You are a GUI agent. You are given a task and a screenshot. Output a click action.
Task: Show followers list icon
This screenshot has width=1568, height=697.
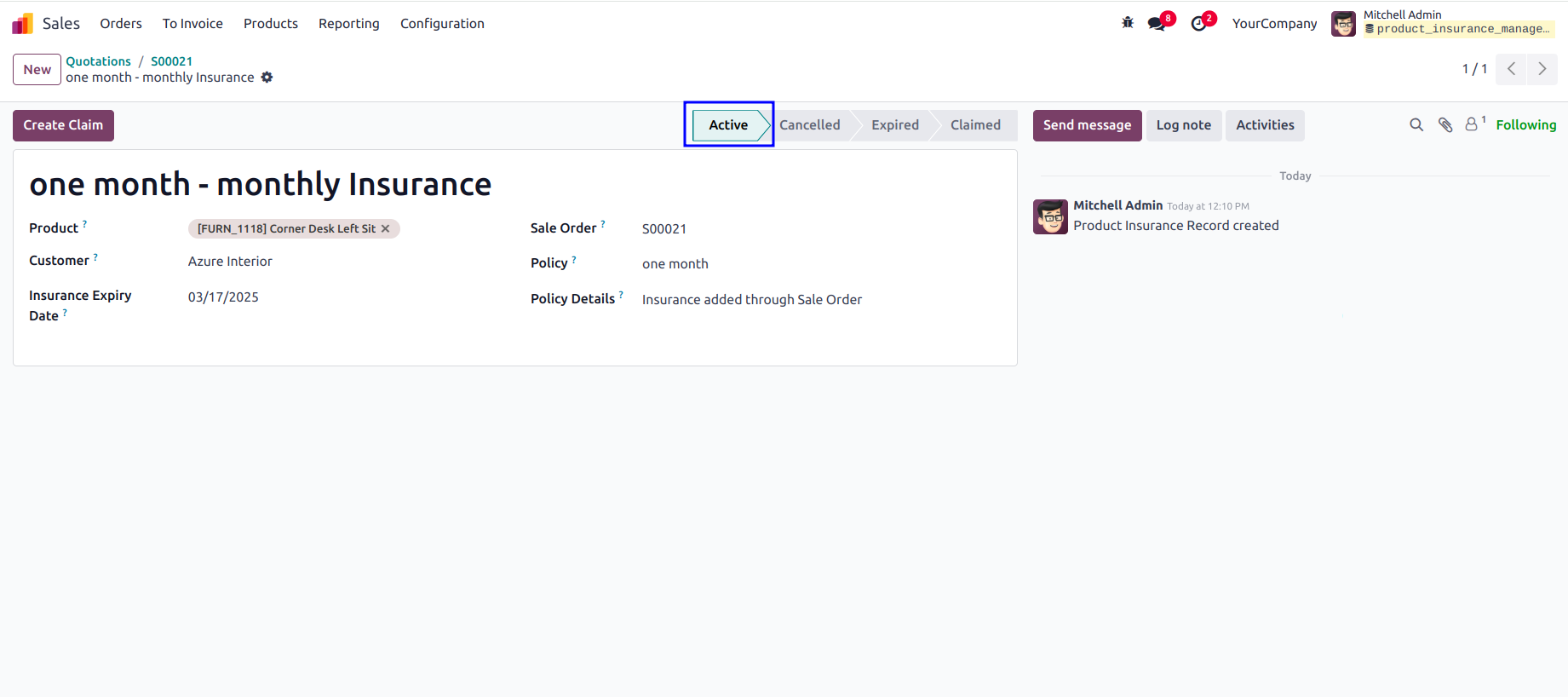click(1474, 124)
